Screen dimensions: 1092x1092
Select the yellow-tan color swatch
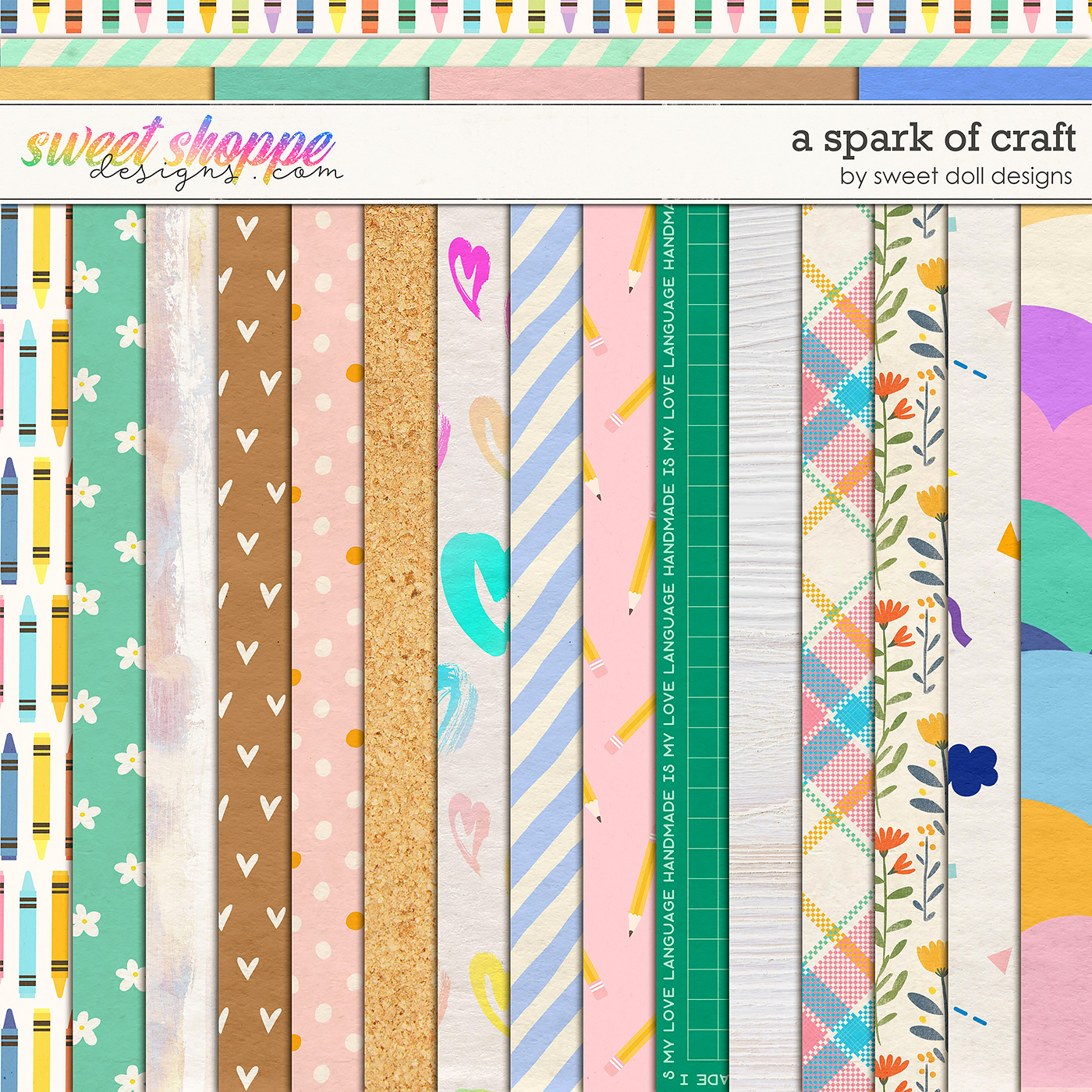[x=107, y=83]
